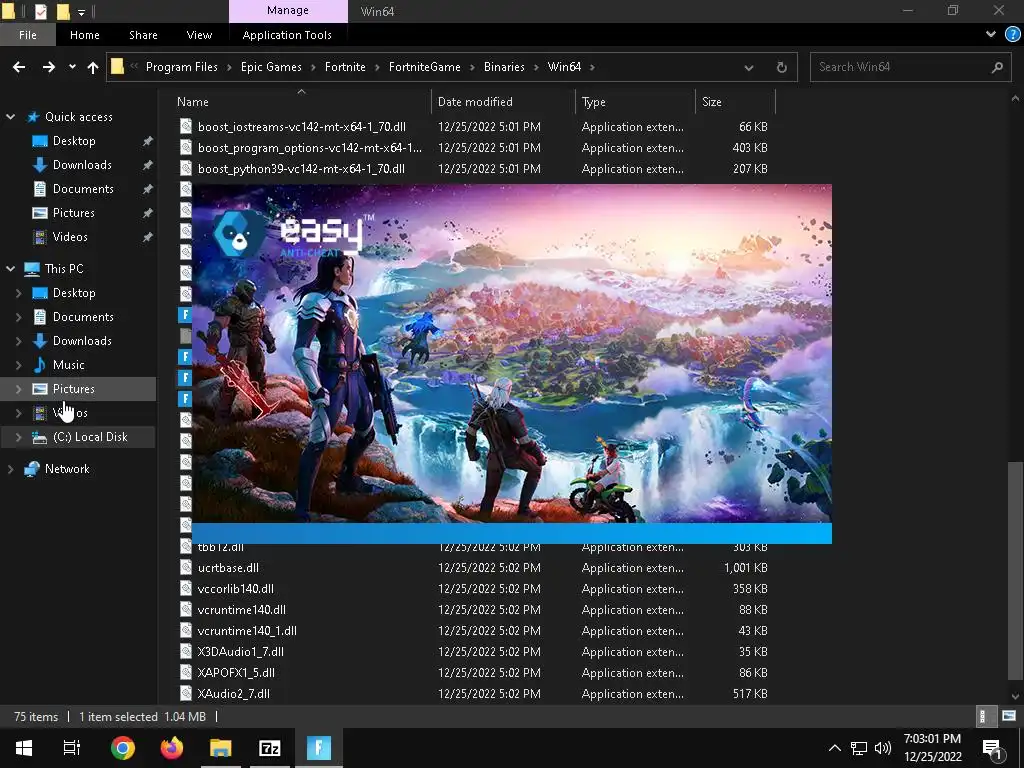
Task: Launch Google Chrome from taskbar
Action: tap(123, 748)
